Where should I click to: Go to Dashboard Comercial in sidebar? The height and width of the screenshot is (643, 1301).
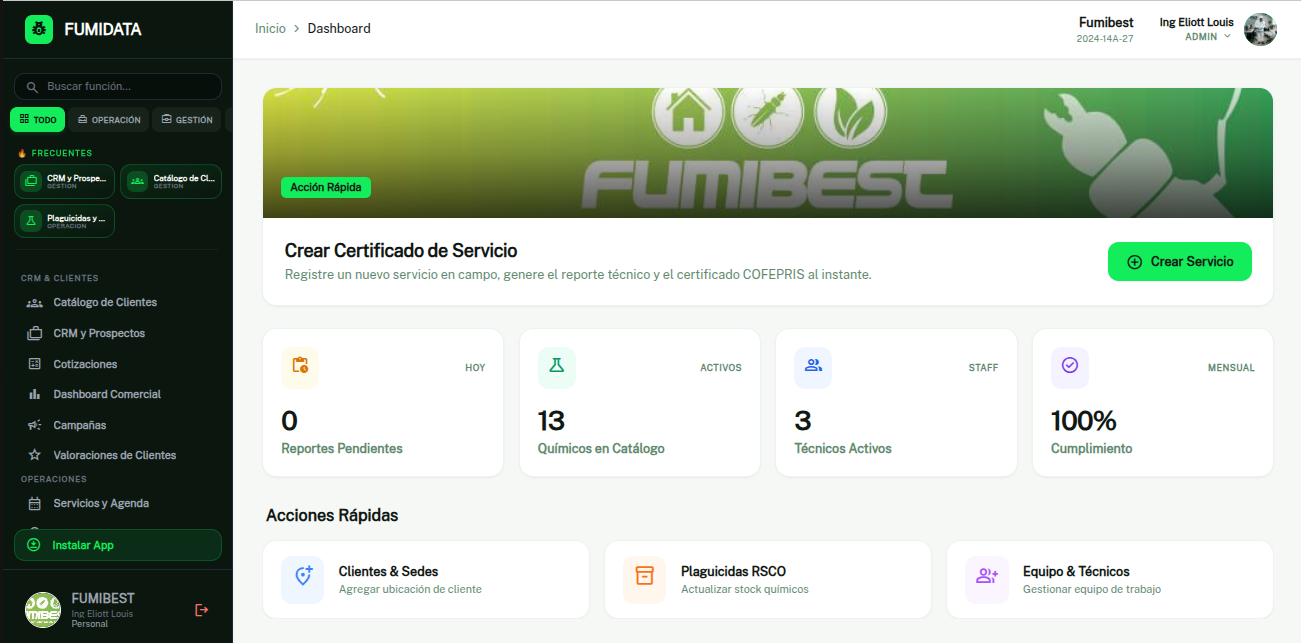pos(118,394)
